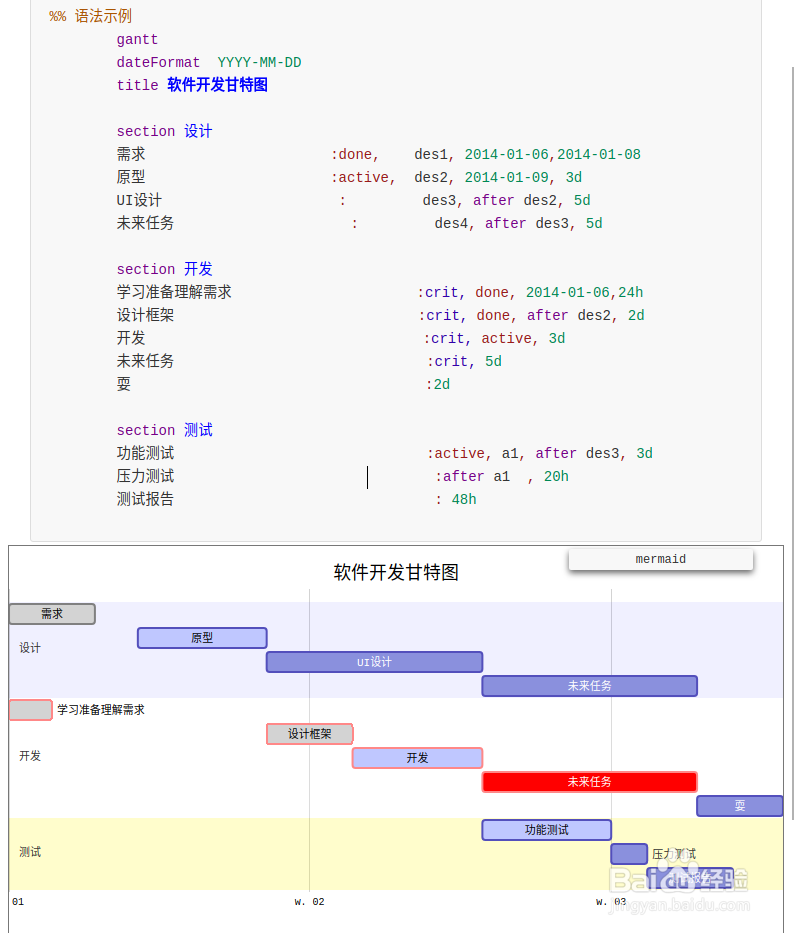Click ':after a1' in 压力测试 line
This screenshot has width=794, height=933.
click(x=473, y=477)
